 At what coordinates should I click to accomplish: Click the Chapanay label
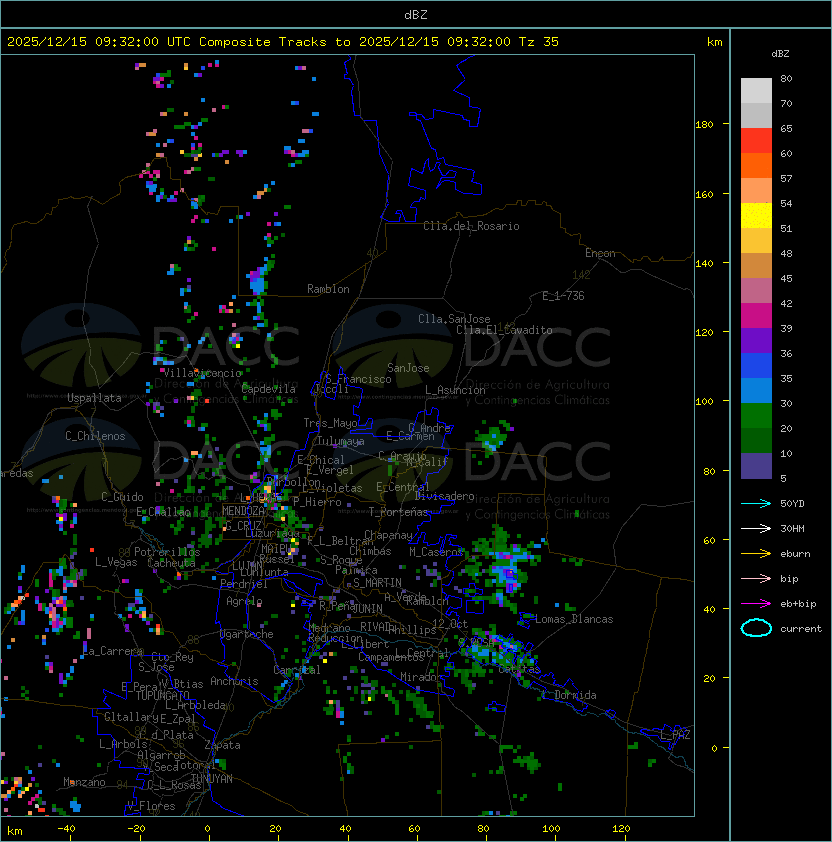pos(388,535)
